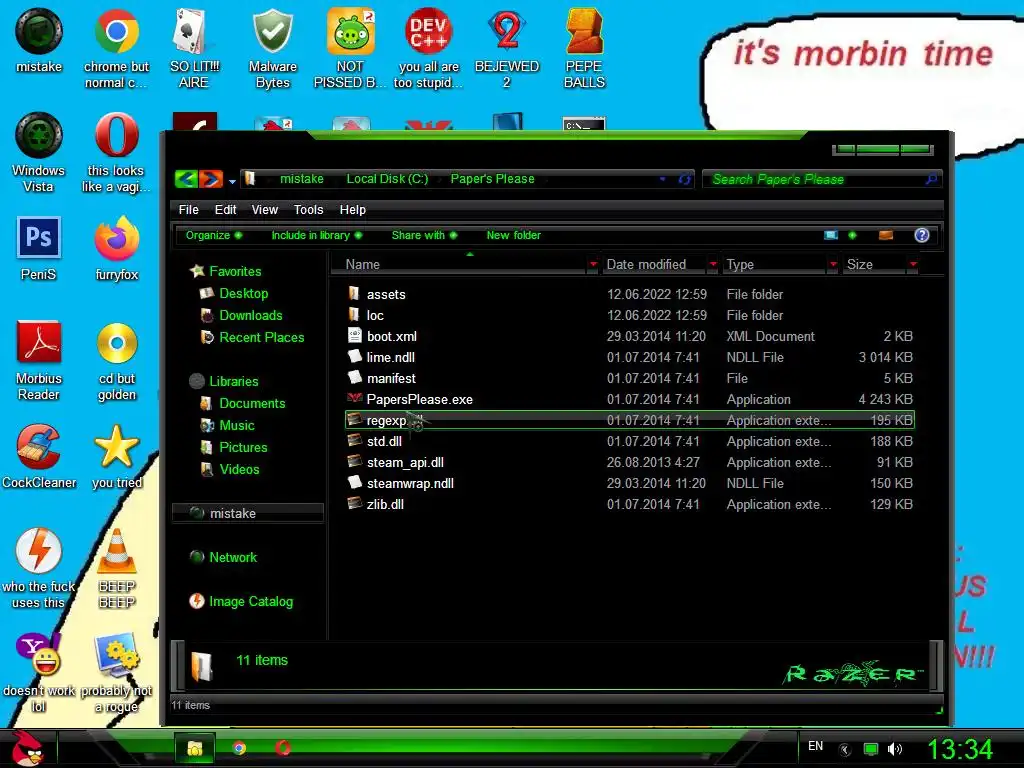Expand the 'Include in library' dropdown

coord(317,235)
